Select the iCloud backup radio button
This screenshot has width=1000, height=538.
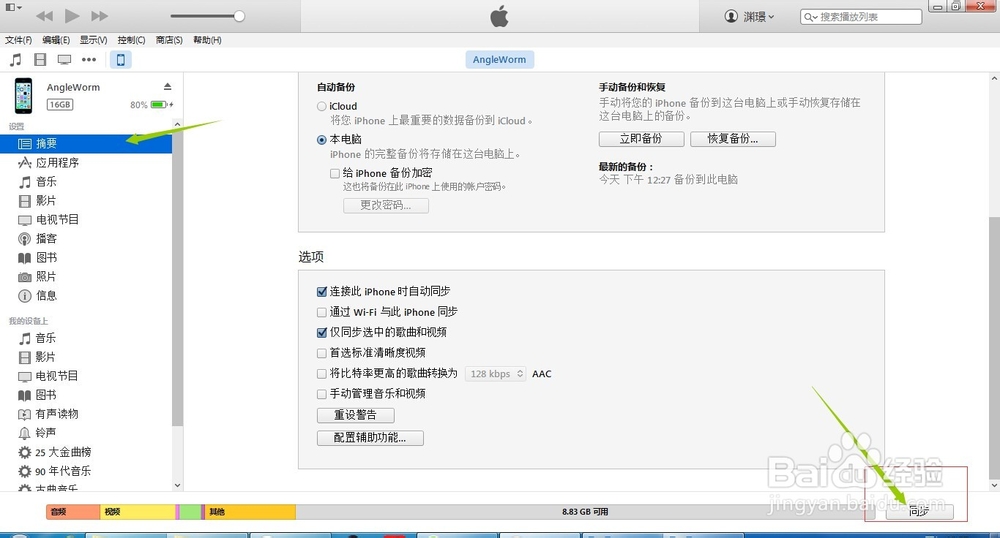tap(322, 106)
